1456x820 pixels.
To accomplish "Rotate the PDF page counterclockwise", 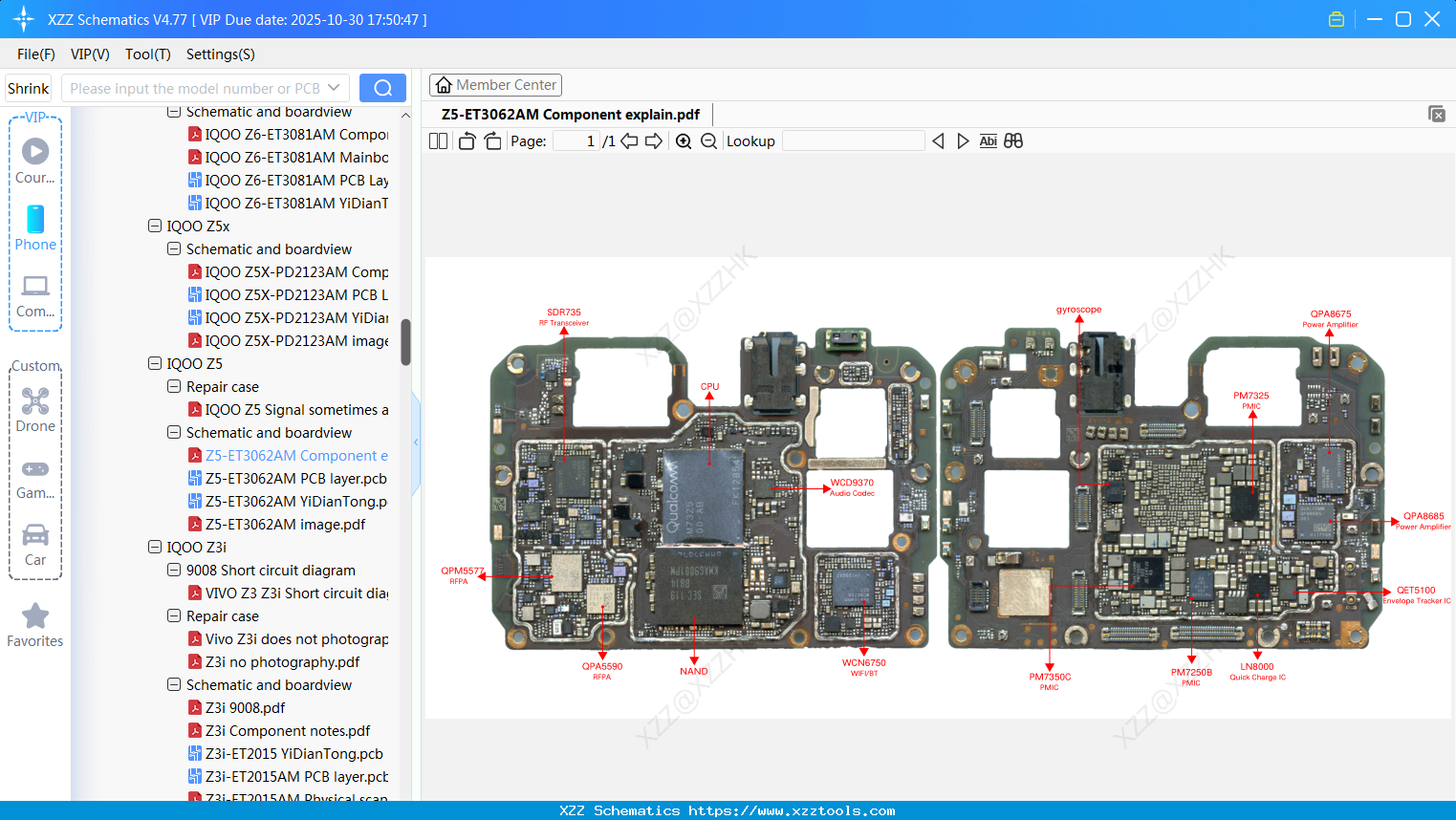I will tap(466, 140).
